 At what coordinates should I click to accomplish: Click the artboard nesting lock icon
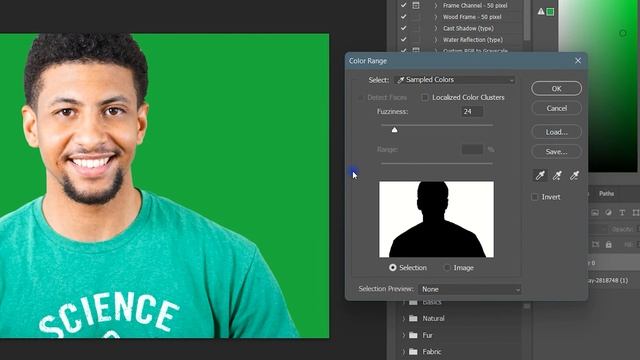[596, 244]
